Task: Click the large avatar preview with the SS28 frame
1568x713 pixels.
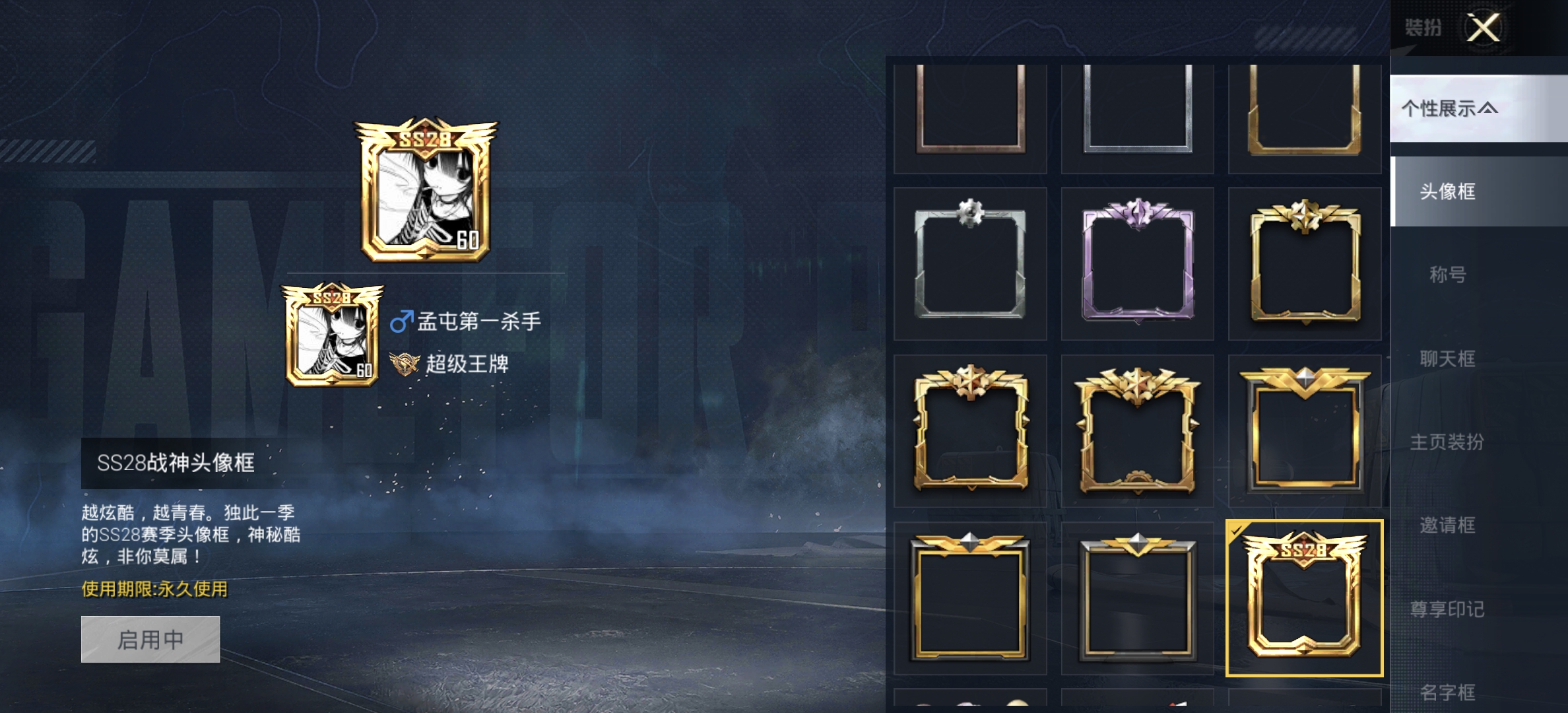Action: (x=426, y=190)
